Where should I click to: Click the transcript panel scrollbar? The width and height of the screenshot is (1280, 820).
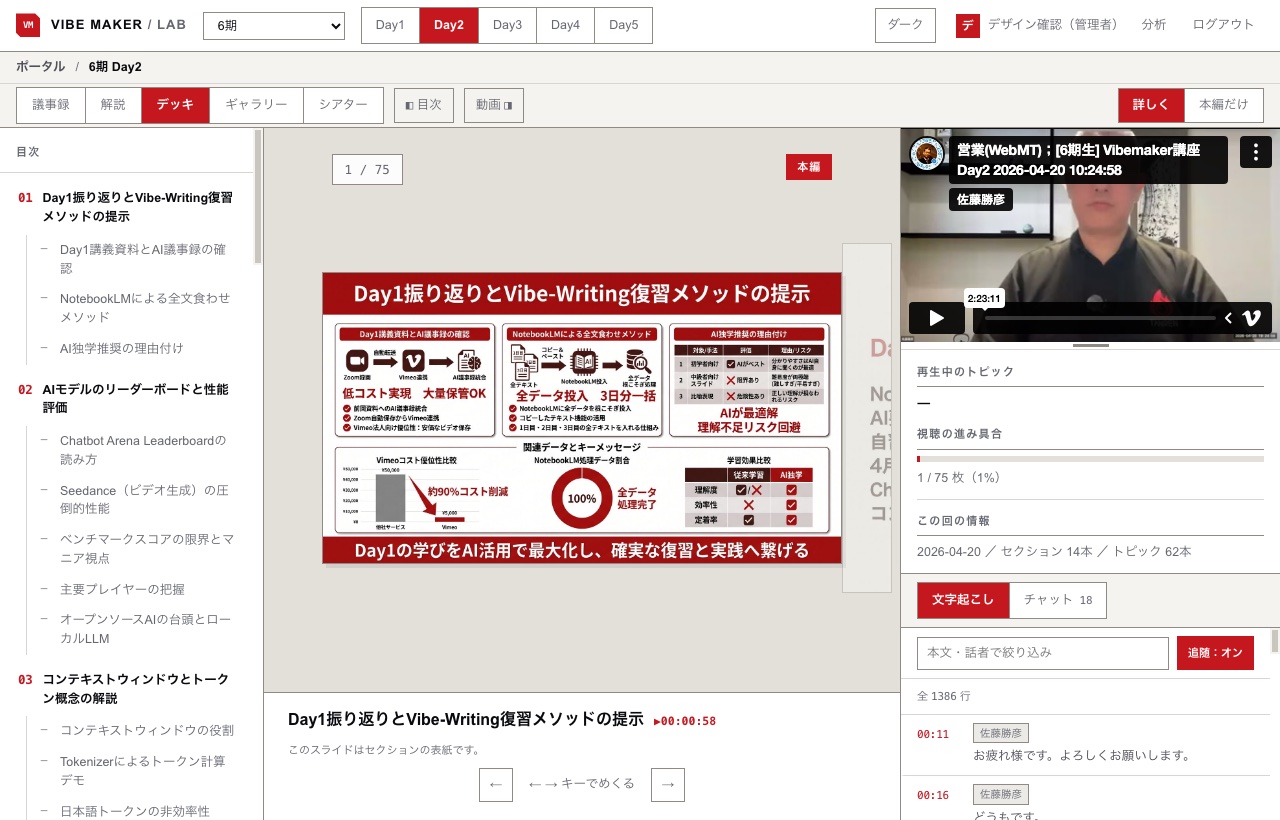coord(1275,640)
